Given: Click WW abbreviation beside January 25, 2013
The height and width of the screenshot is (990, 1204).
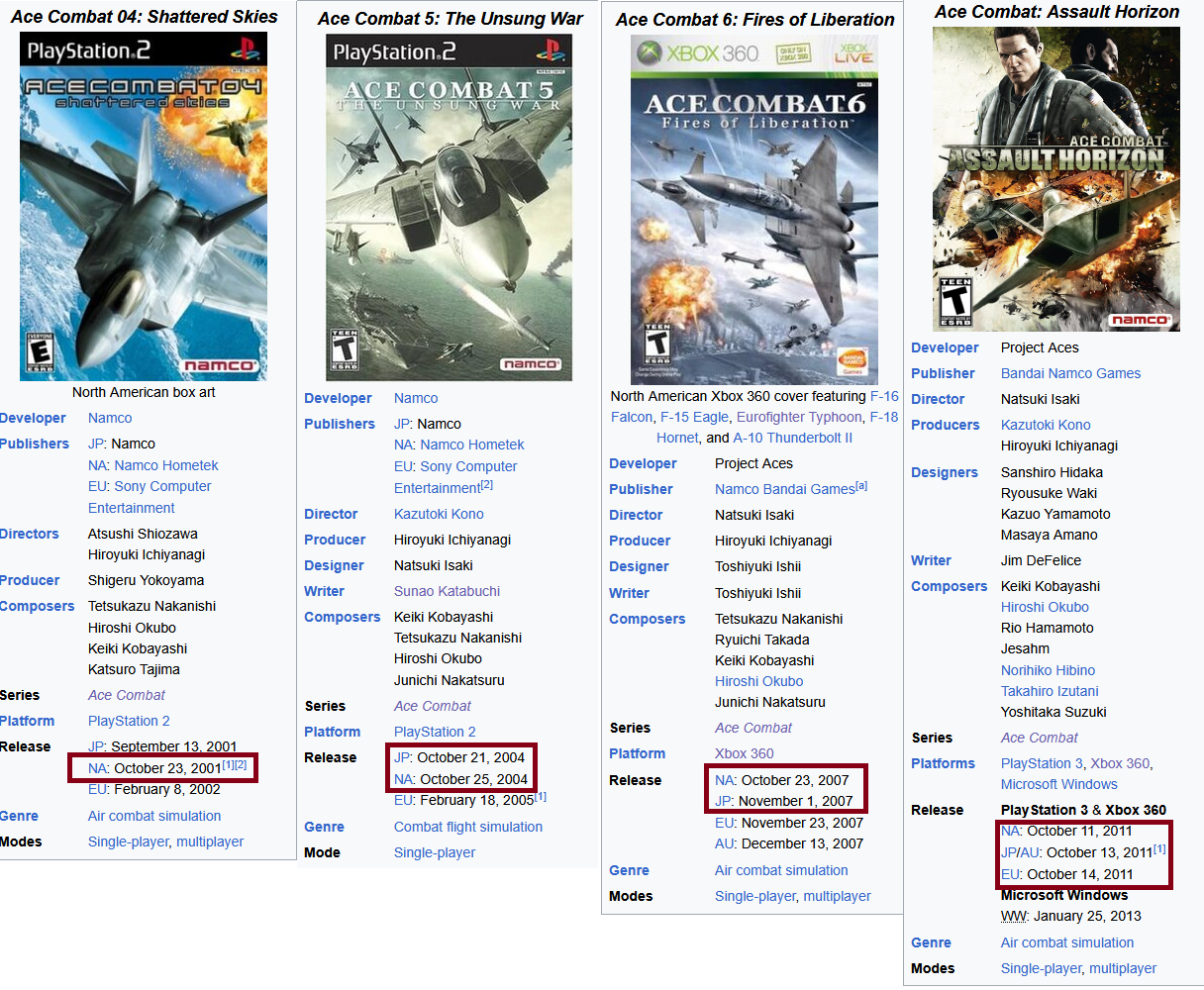Looking at the screenshot, I should 1013,916.
